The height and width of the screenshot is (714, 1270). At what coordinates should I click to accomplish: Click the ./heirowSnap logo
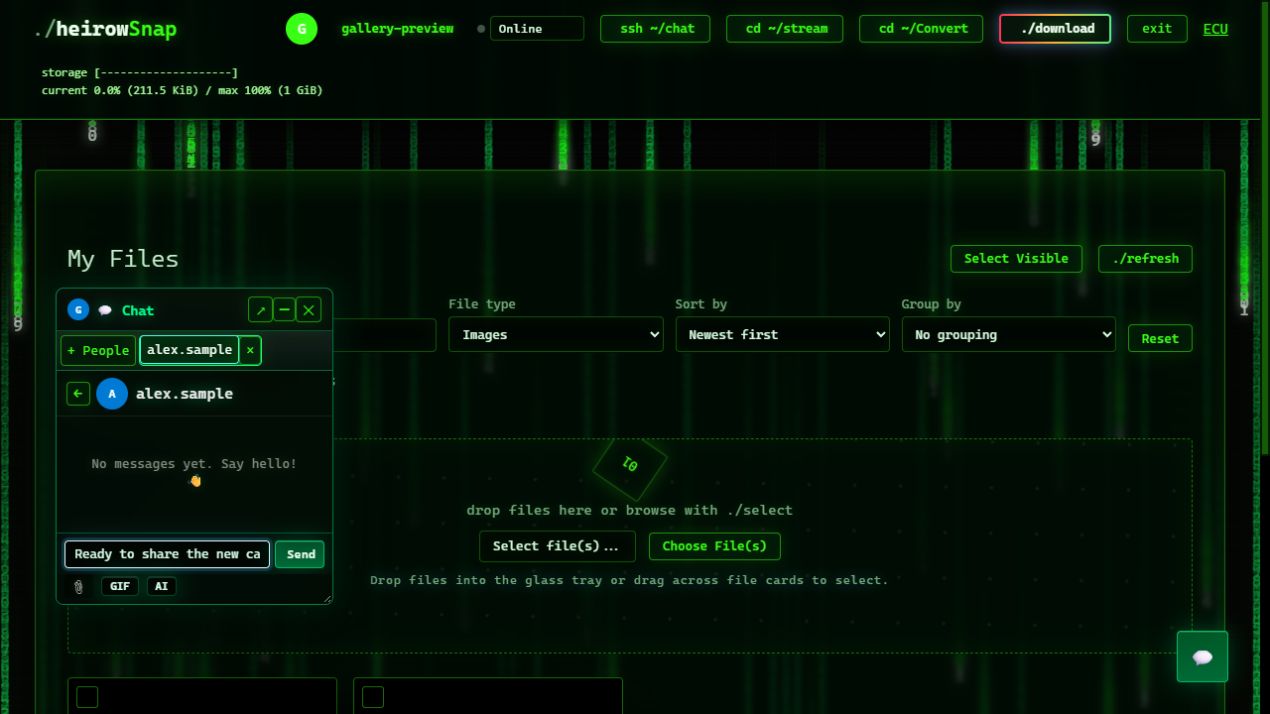pos(105,29)
